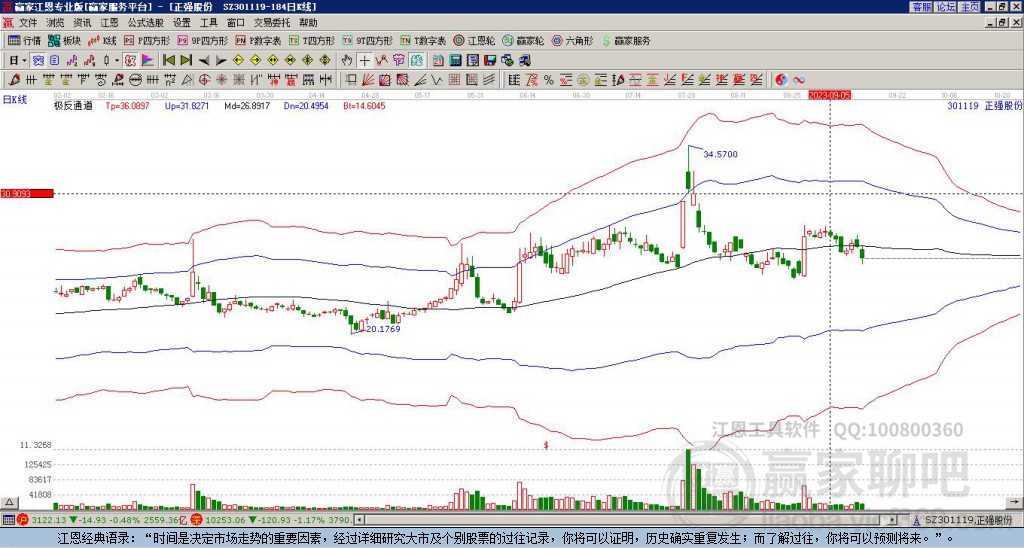Open the 交易委托 menu

coord(272,23)
